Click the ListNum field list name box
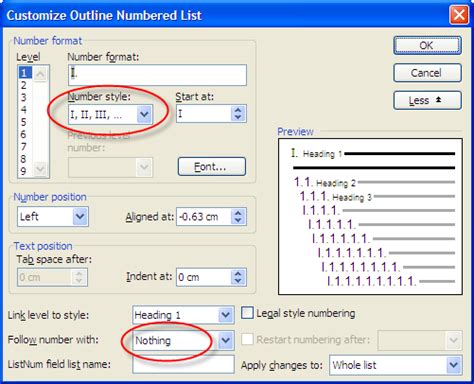This screenshot has width=474, height=384. [183, 364]
